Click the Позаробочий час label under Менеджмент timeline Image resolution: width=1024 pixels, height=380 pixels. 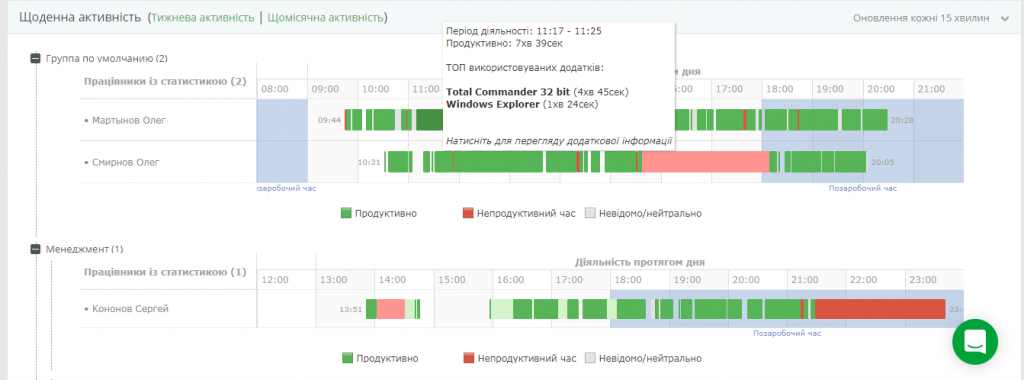[787, 333]
